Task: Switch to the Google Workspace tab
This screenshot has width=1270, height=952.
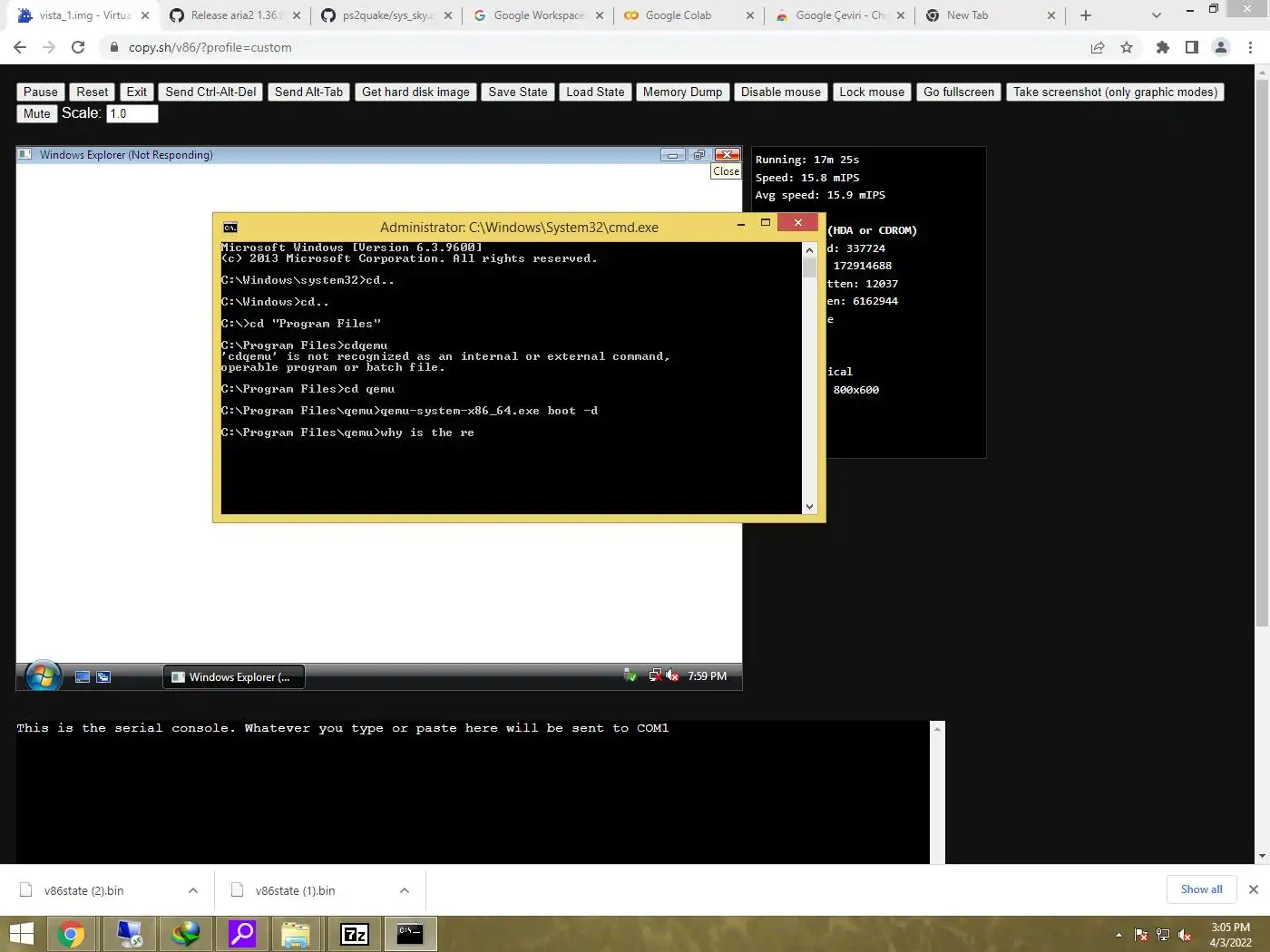Action: pyautogui.click(x=538, y=15)
